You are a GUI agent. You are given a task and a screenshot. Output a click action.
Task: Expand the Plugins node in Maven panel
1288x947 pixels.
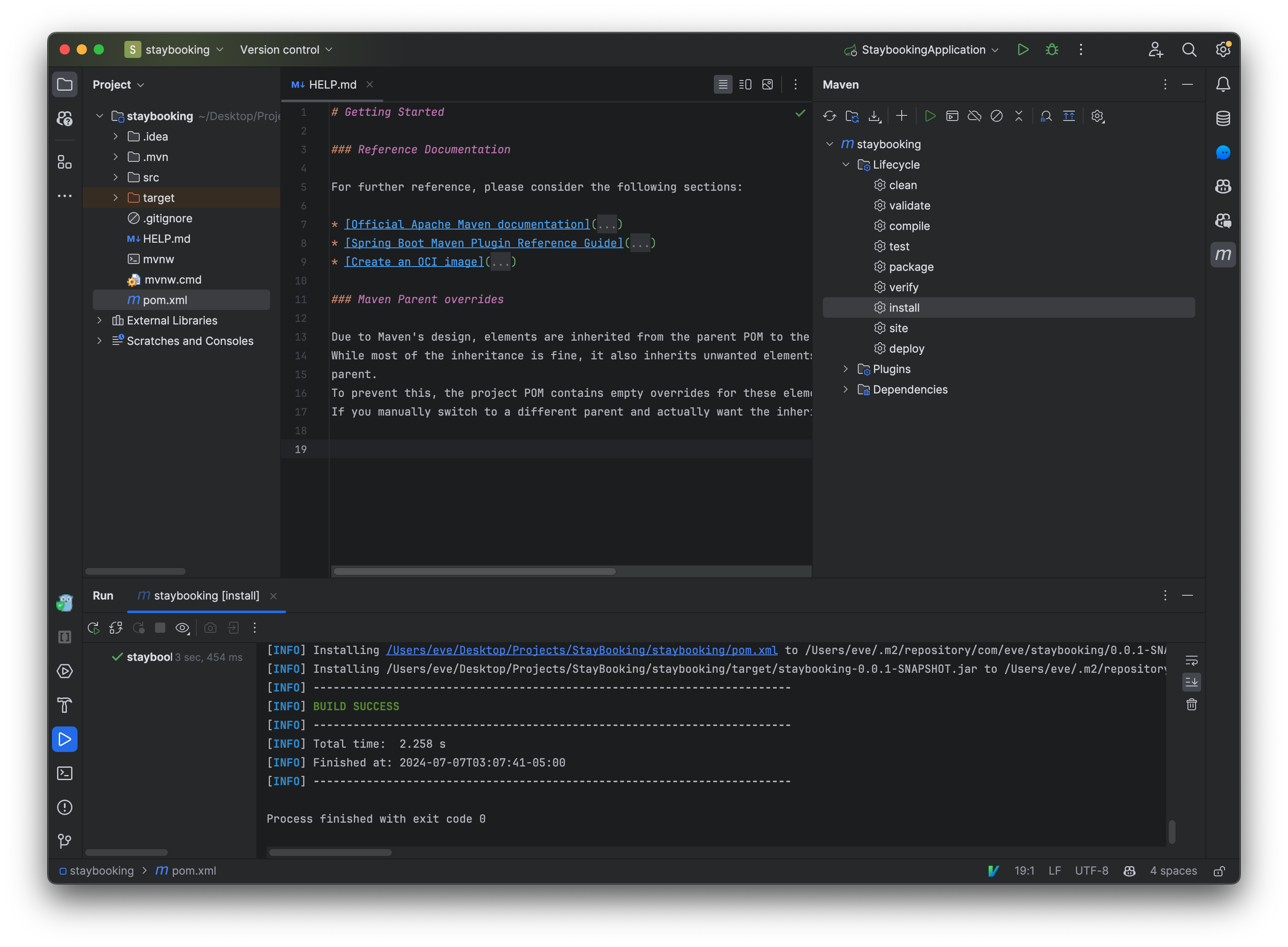point(846,369)
